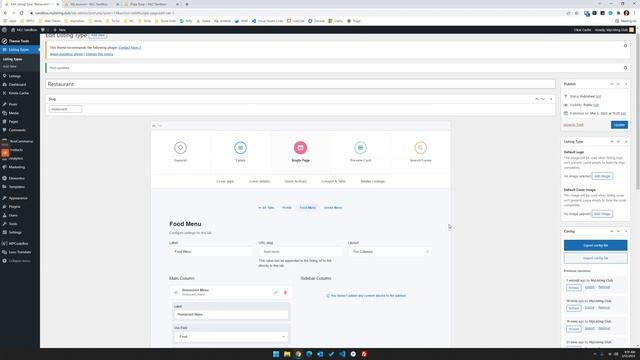
Task: Open the Layout dropdown showing Two Columns
Action: 390,252
